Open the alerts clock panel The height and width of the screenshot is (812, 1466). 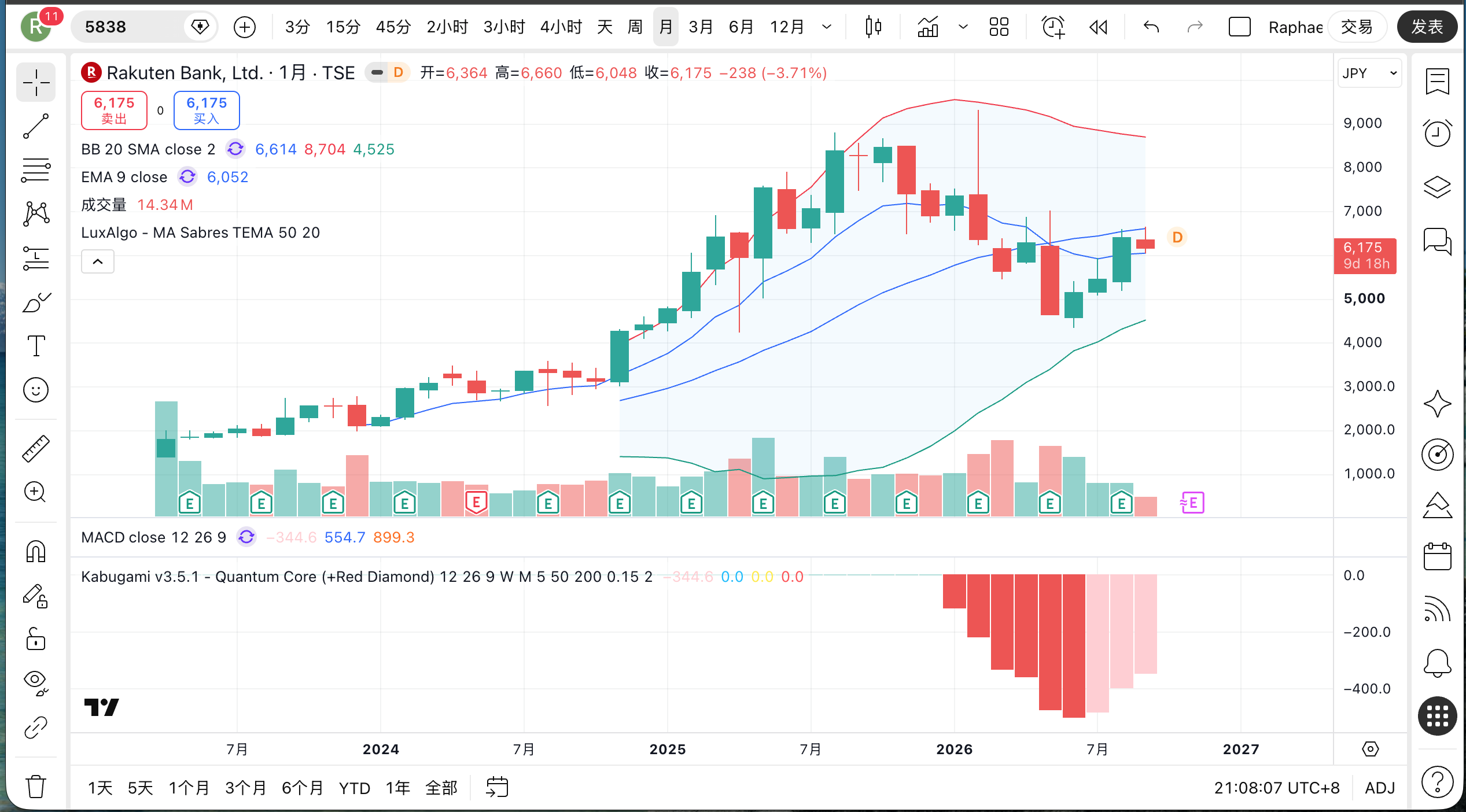click(1438, 133)
